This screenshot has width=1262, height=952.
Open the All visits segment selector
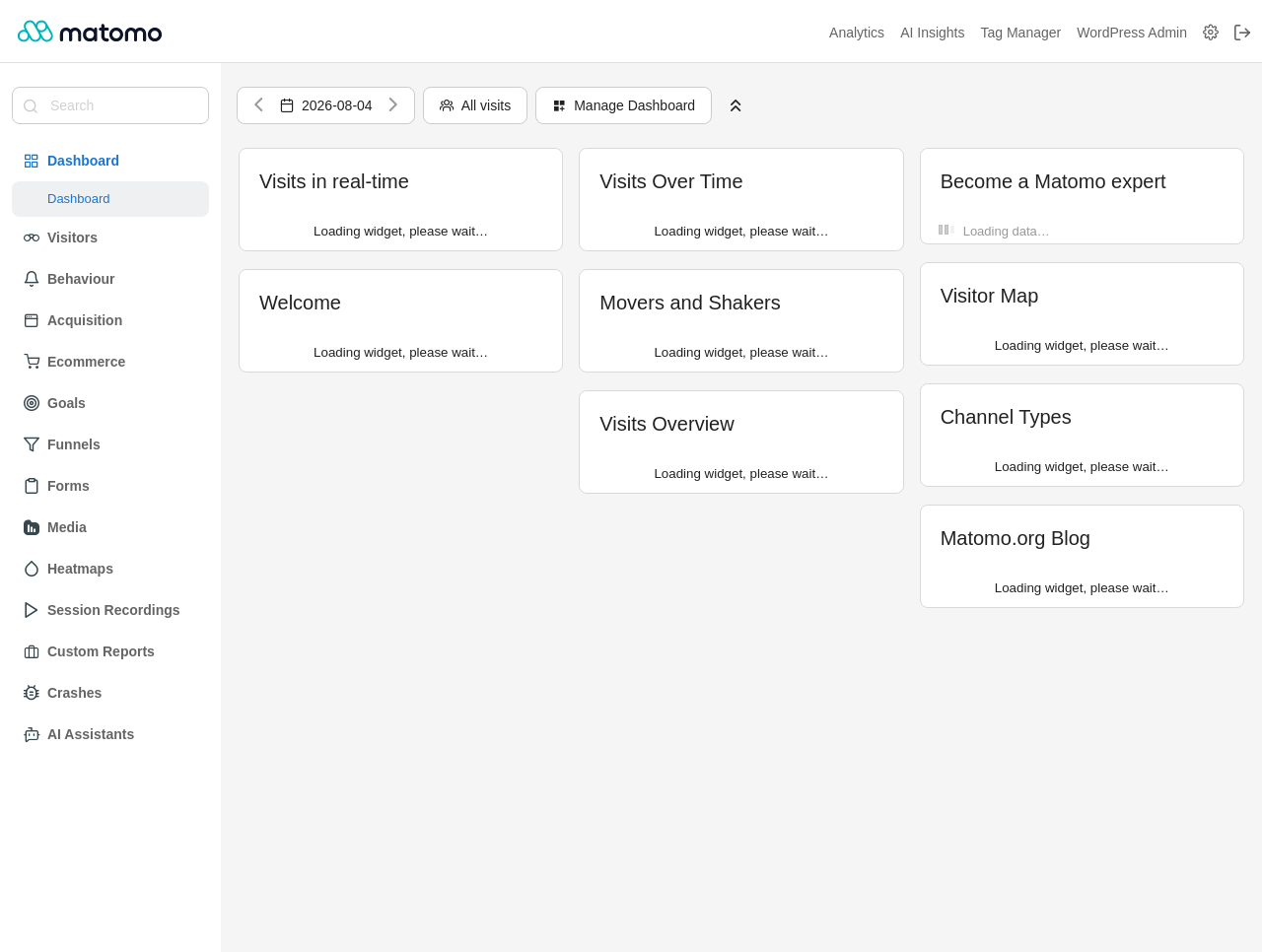(x=475, y=105)
